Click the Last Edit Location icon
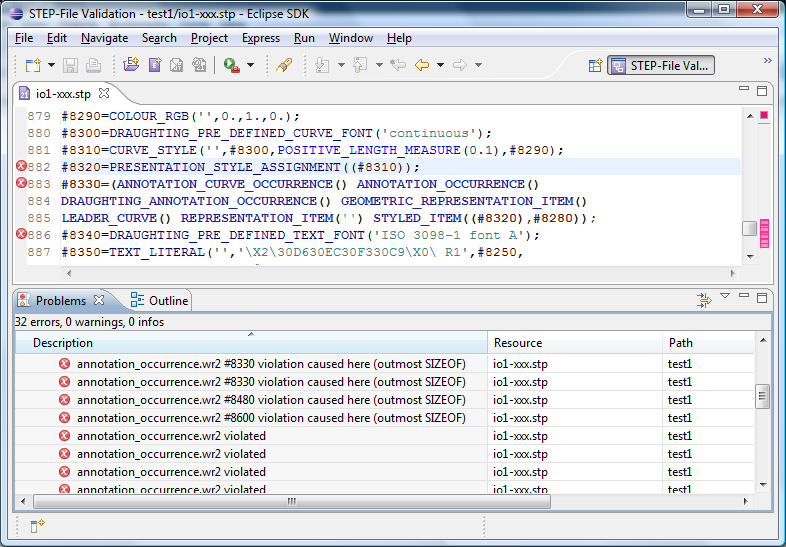The image size is (786, 547). pyautogui.click(x=398, y=65)
